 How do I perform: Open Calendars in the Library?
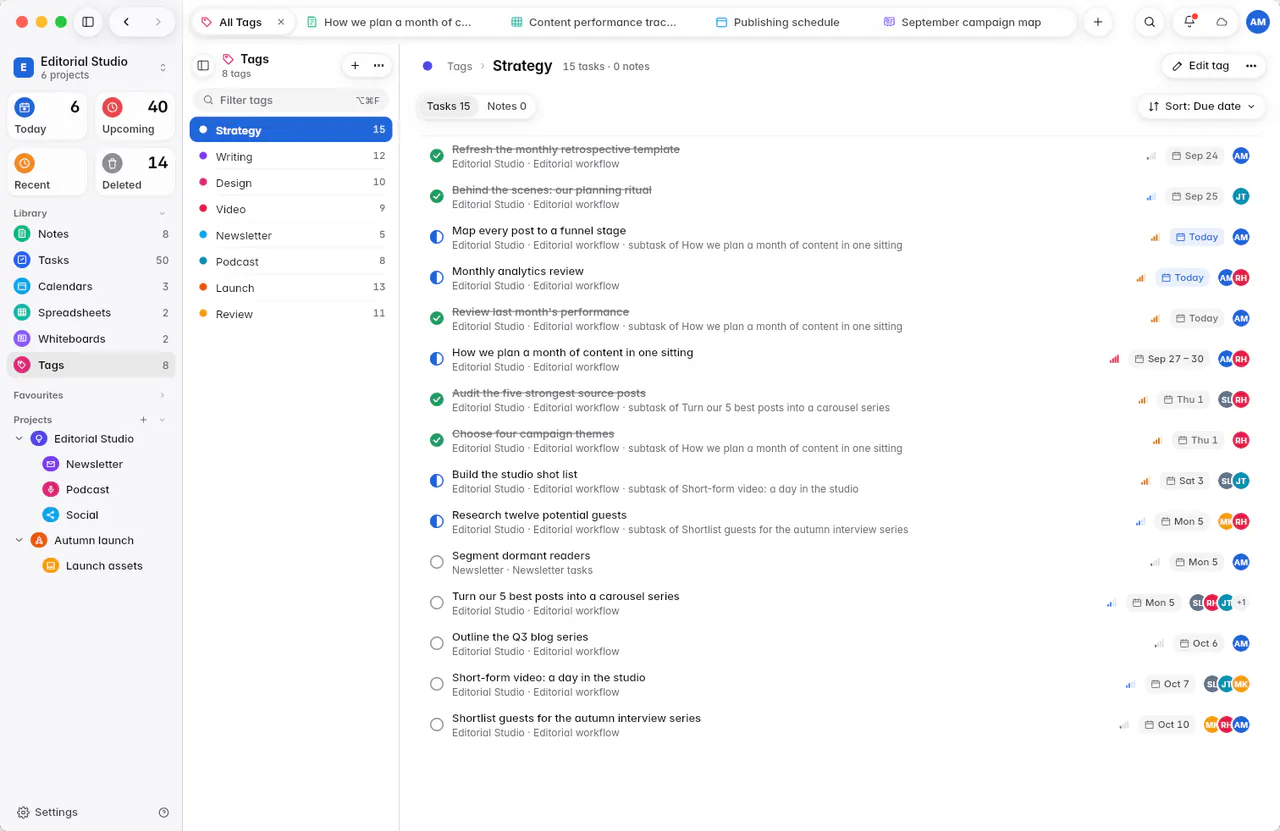[x=91, y=286]
